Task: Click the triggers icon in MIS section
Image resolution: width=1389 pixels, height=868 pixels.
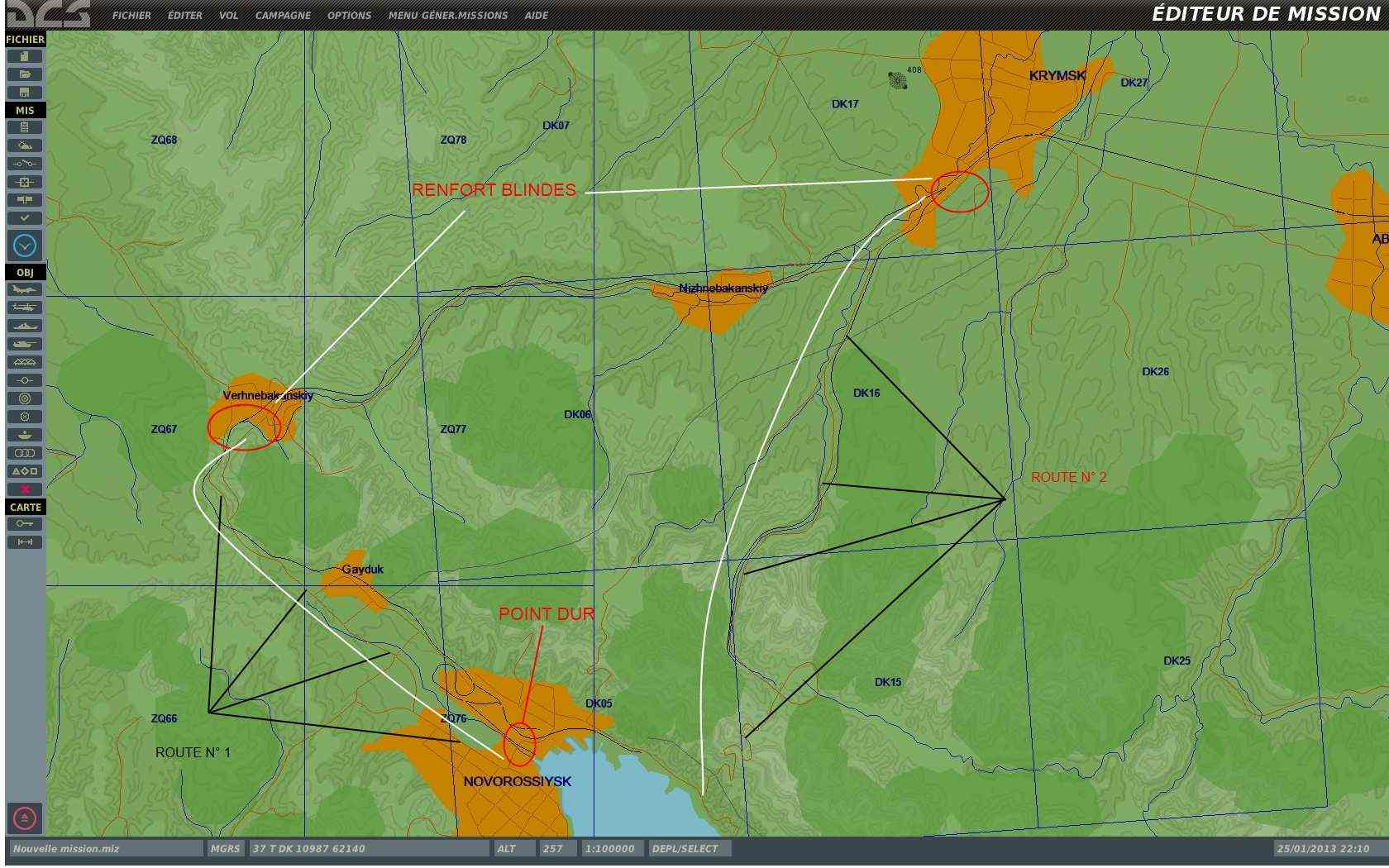Action: coord(25,164)
